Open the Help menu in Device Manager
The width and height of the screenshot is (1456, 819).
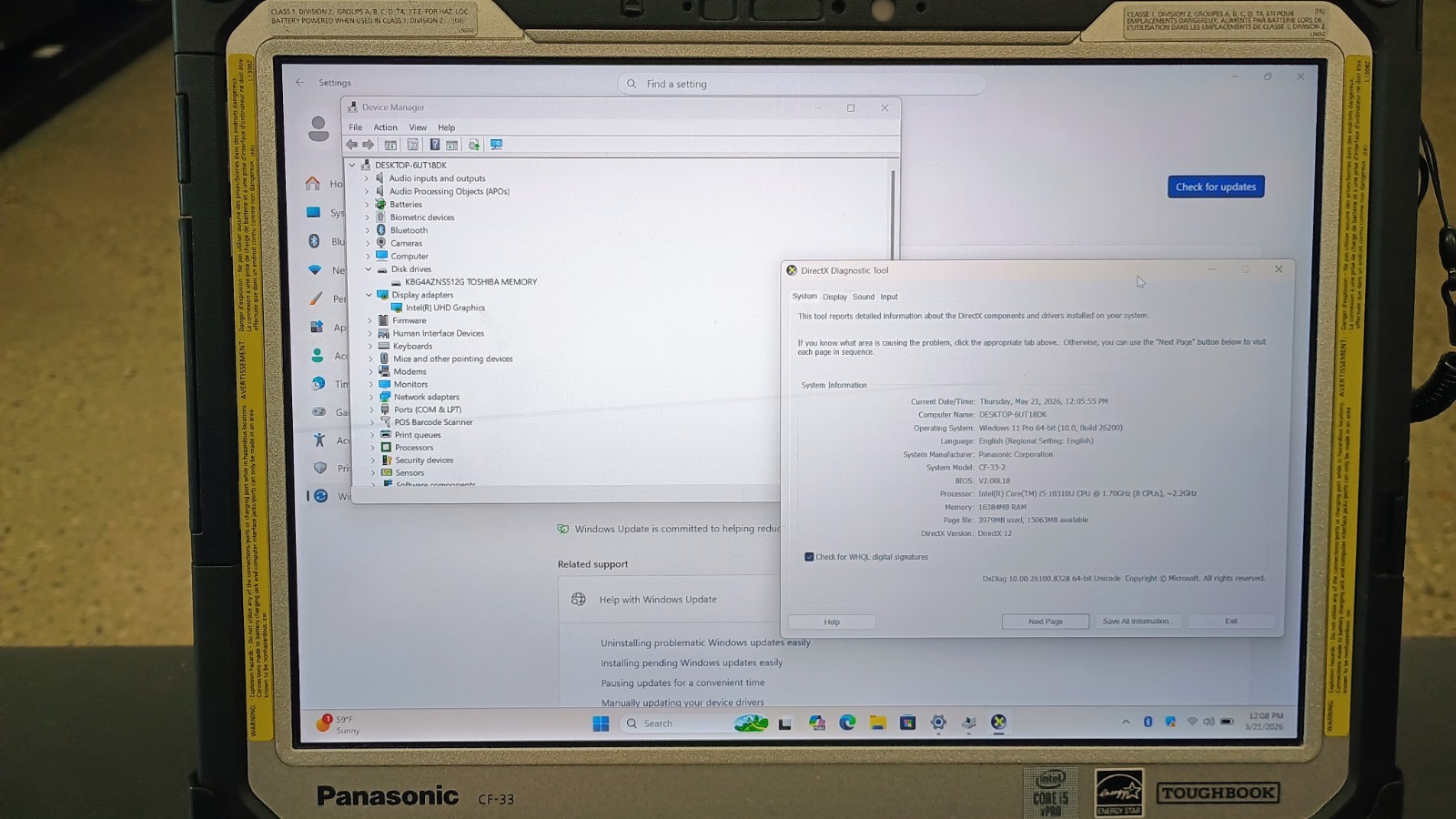(446, 127)
